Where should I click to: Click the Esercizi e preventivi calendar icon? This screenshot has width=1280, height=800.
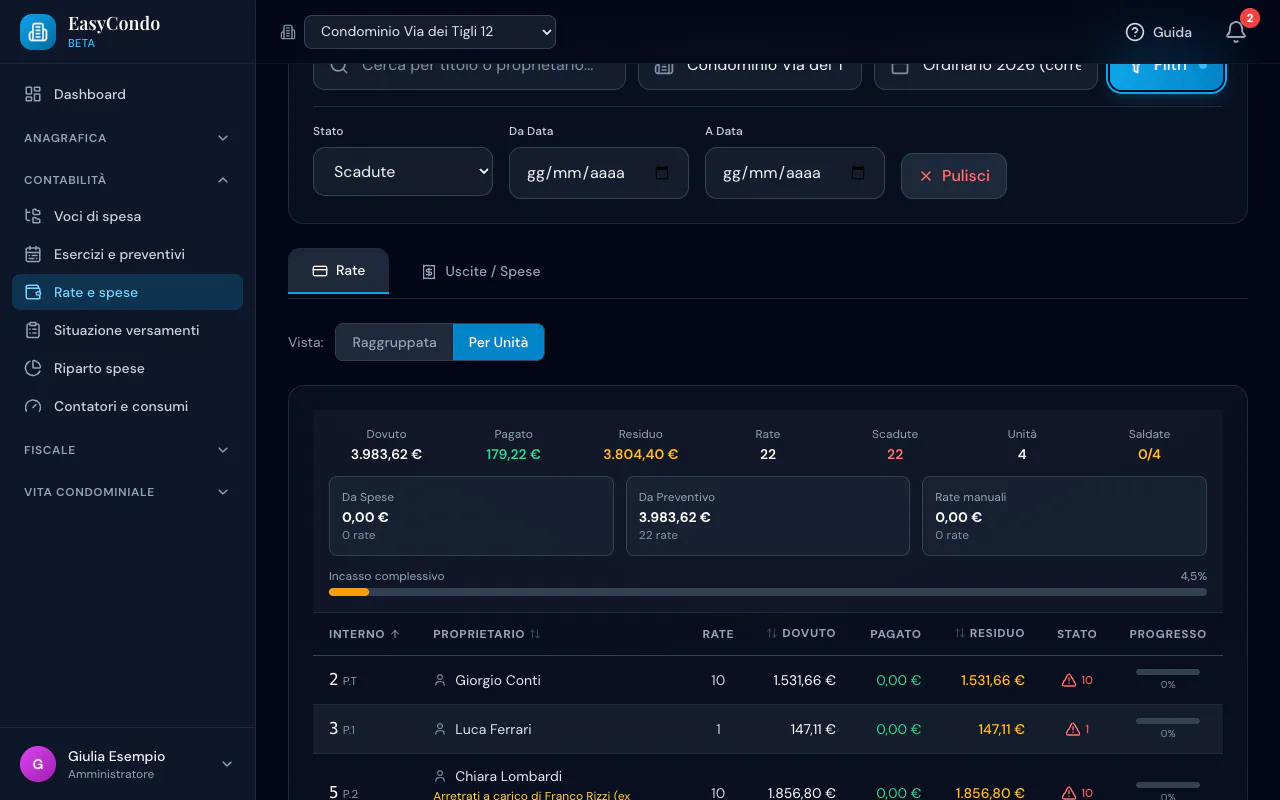click(33, 254)
